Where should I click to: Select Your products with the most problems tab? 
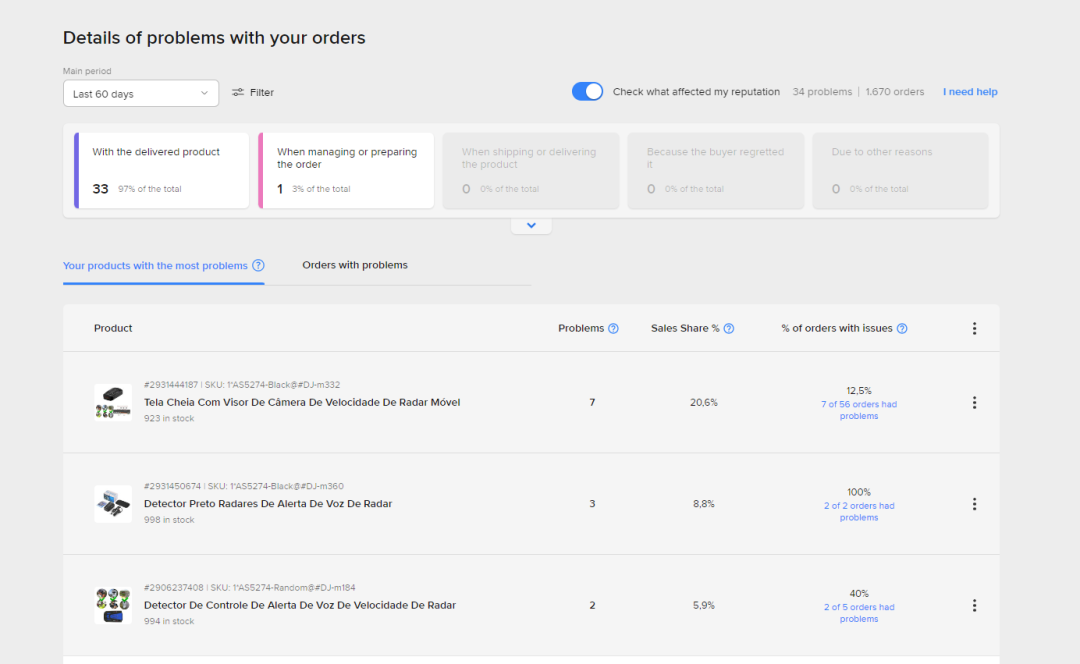pyautogui.click(x=155, y=266)
